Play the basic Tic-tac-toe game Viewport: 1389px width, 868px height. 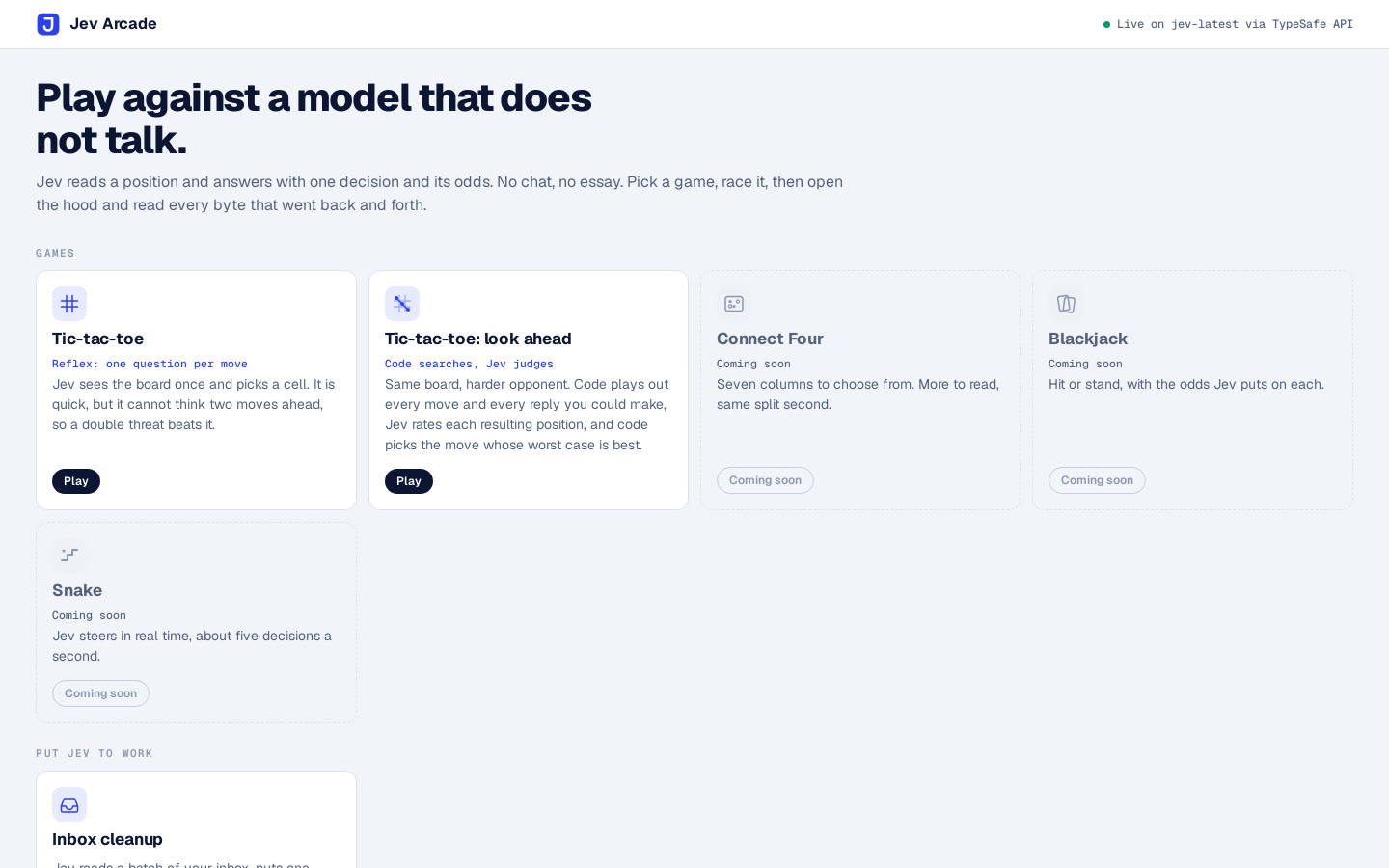pos(76,481)
